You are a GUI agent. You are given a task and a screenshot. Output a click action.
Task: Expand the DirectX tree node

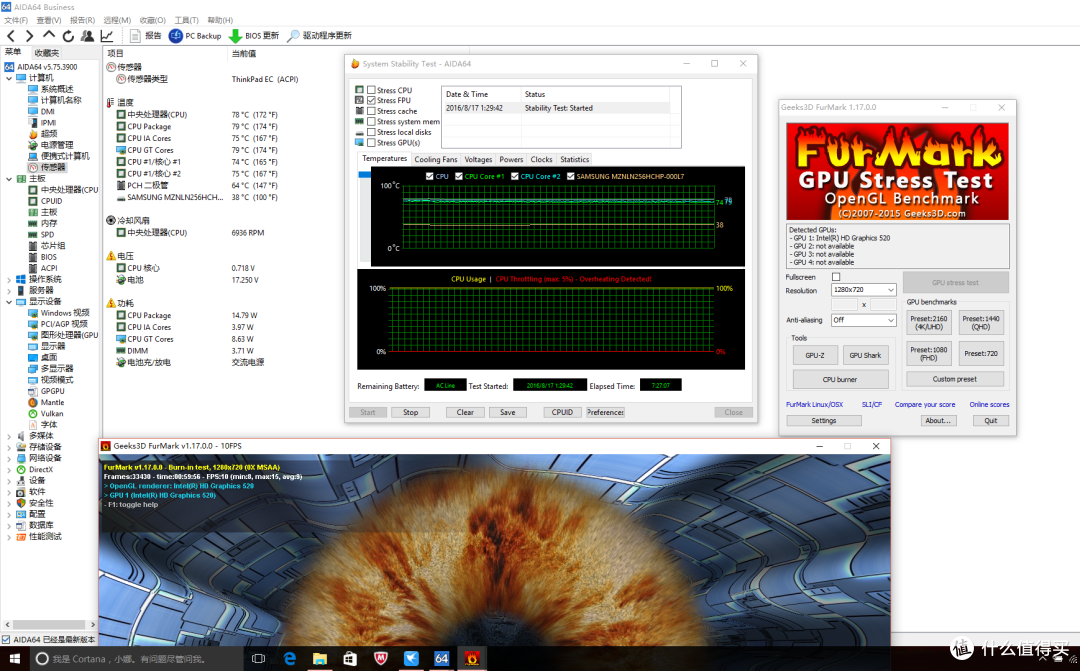click(9, 470)
